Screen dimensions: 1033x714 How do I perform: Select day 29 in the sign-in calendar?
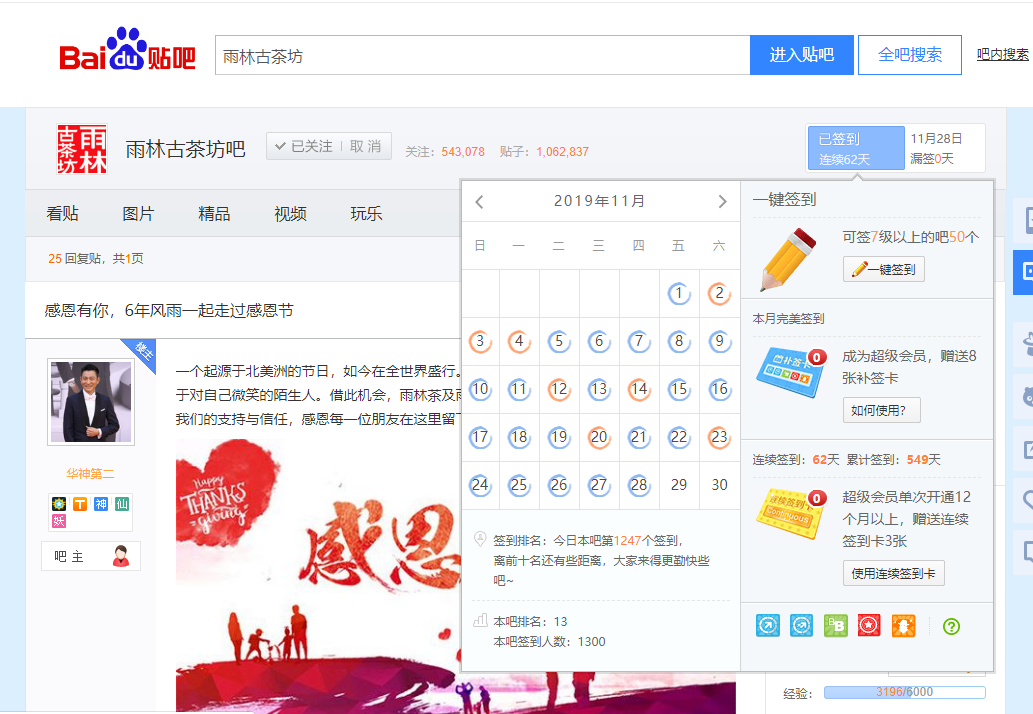(x=679, y=485)
